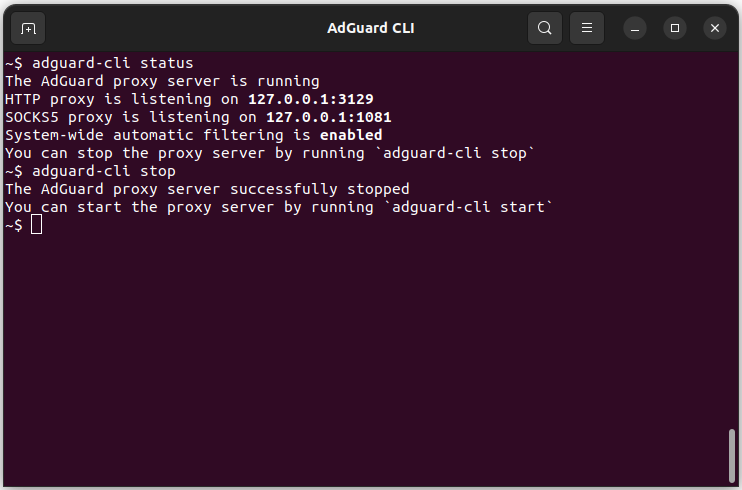Click the backticked `adguard-cli stop` hint
This screenshot has width=742, height=490.
click(461, 153)
